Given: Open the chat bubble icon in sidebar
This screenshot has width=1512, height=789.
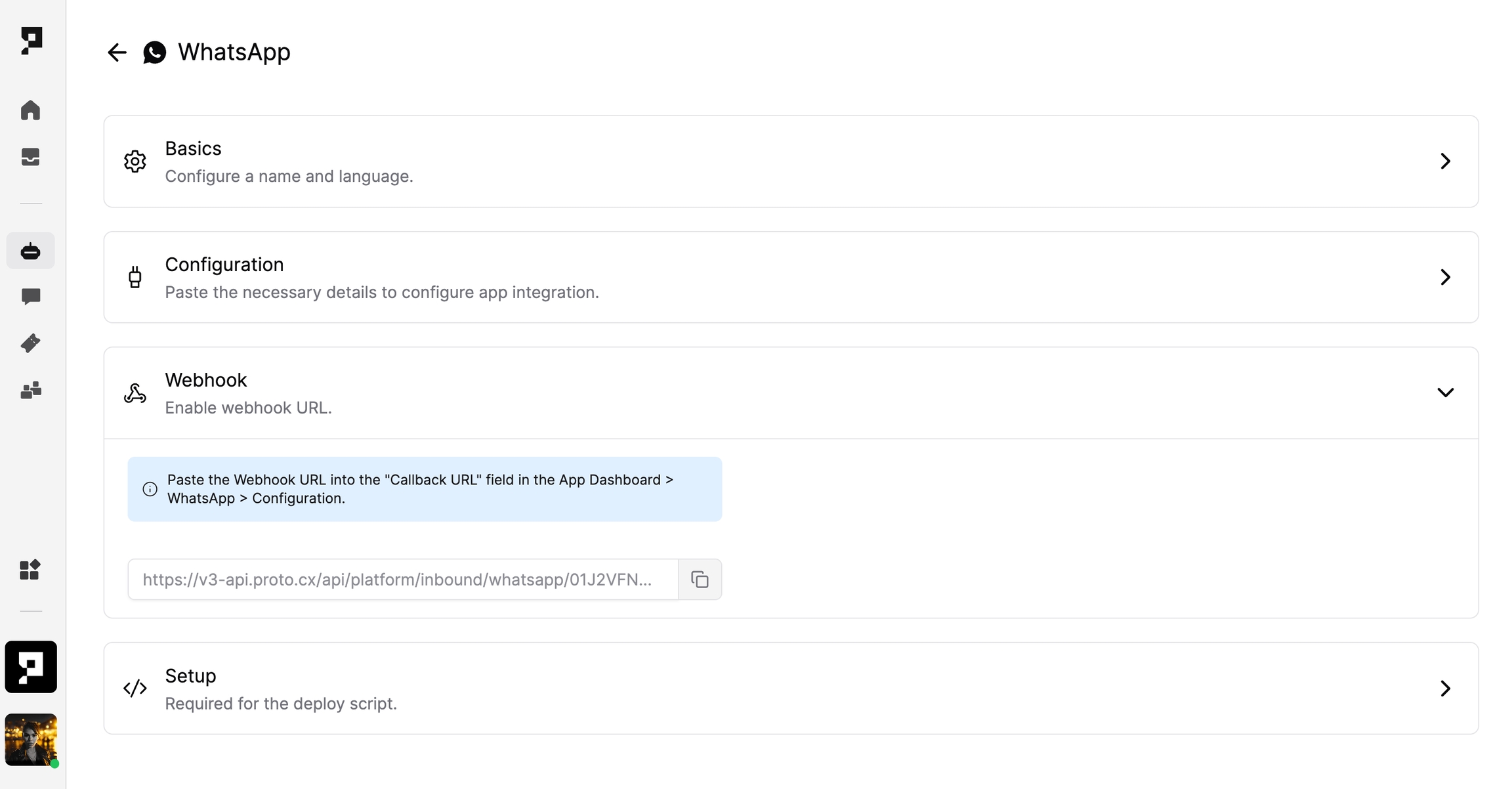Looking at the screenshot, I should pos(30,297).
